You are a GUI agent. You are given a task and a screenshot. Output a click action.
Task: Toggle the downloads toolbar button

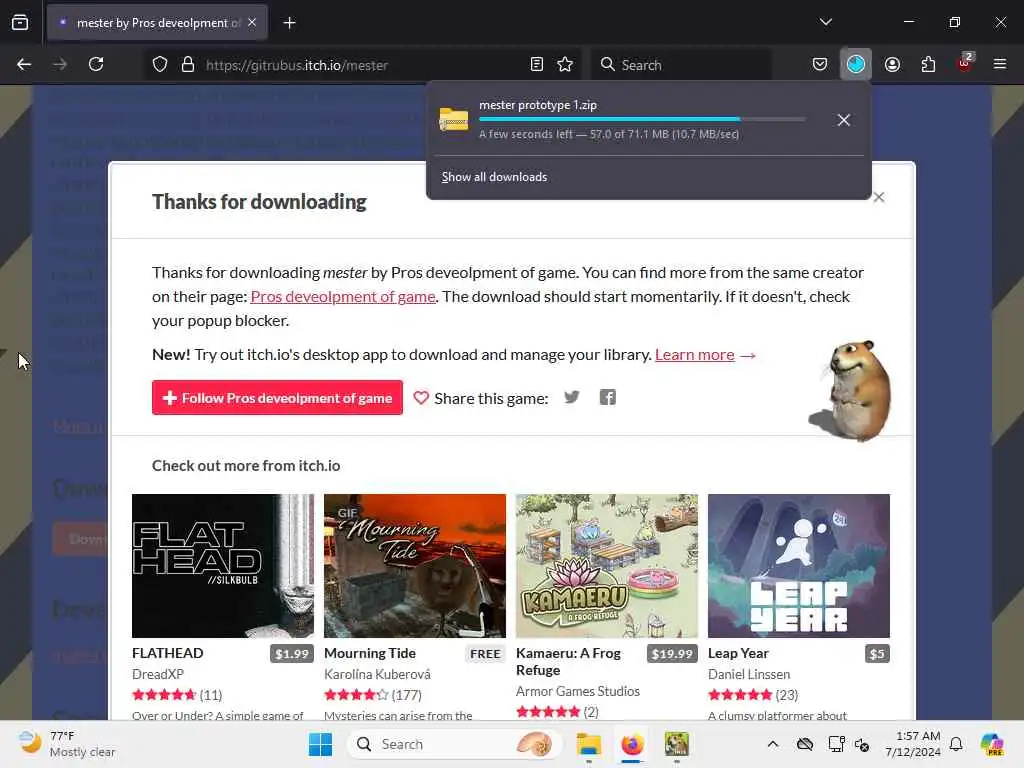[x=856, y=65]
